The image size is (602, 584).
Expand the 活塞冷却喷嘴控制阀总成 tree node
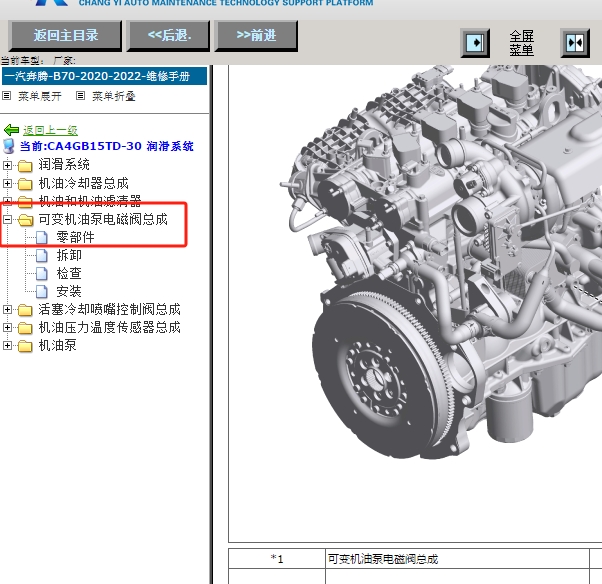8,310
